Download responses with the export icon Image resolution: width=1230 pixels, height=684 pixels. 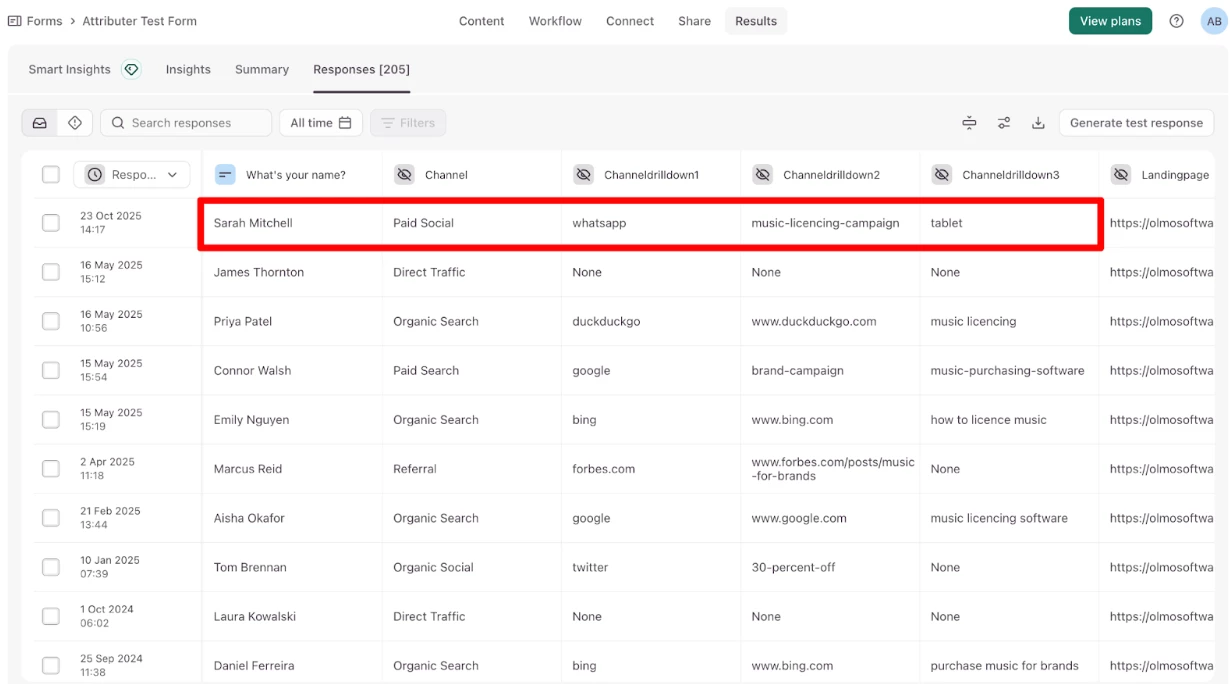[1038, 123]
